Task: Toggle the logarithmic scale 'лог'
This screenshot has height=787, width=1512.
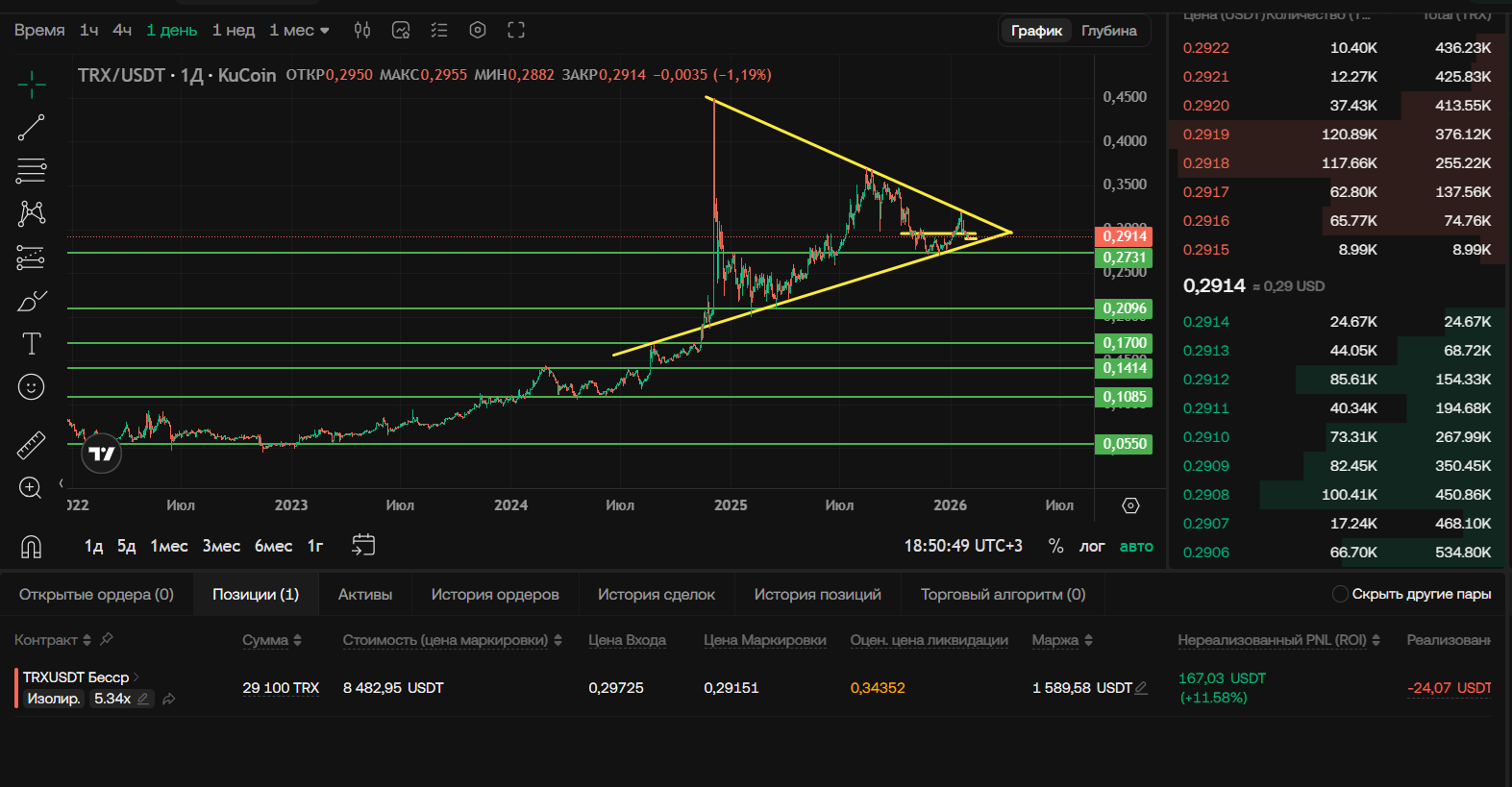Action: click(1092, 546)
